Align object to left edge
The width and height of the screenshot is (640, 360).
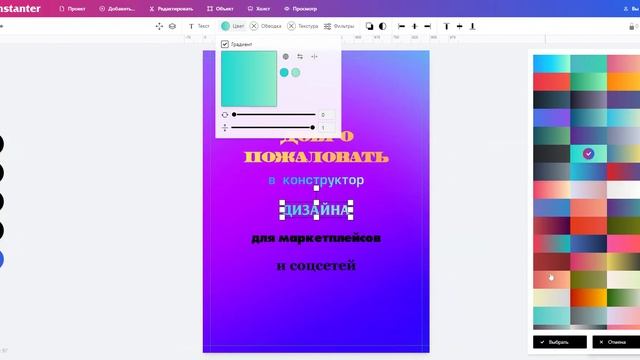pyautogui.click(x=402, y=26)
